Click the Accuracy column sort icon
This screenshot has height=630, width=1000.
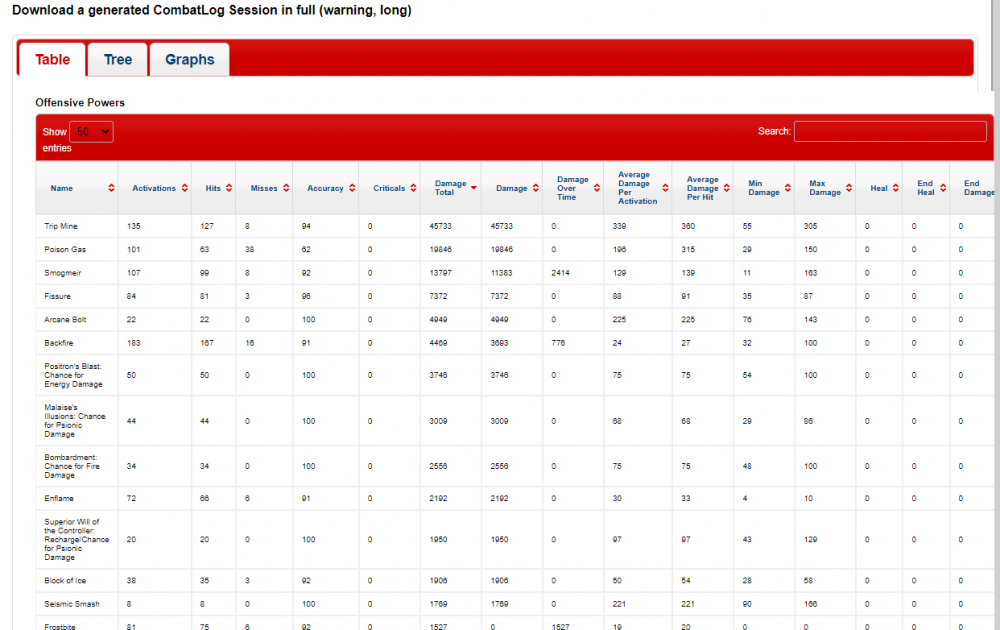351,188
